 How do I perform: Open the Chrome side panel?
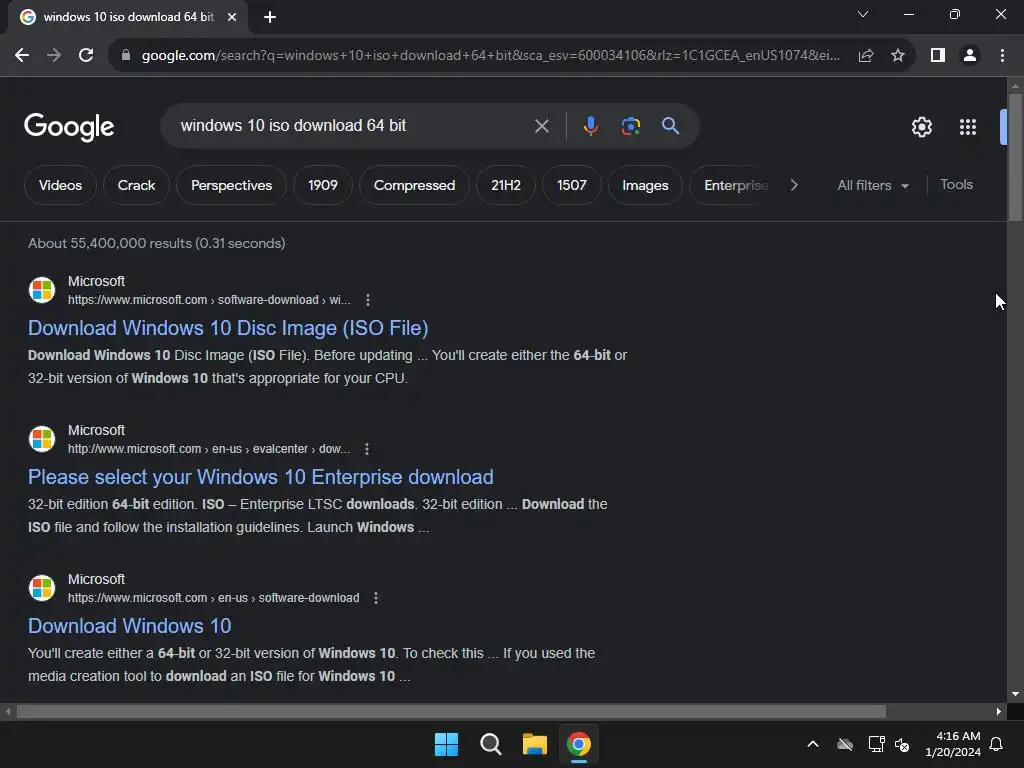pos(938,56)
